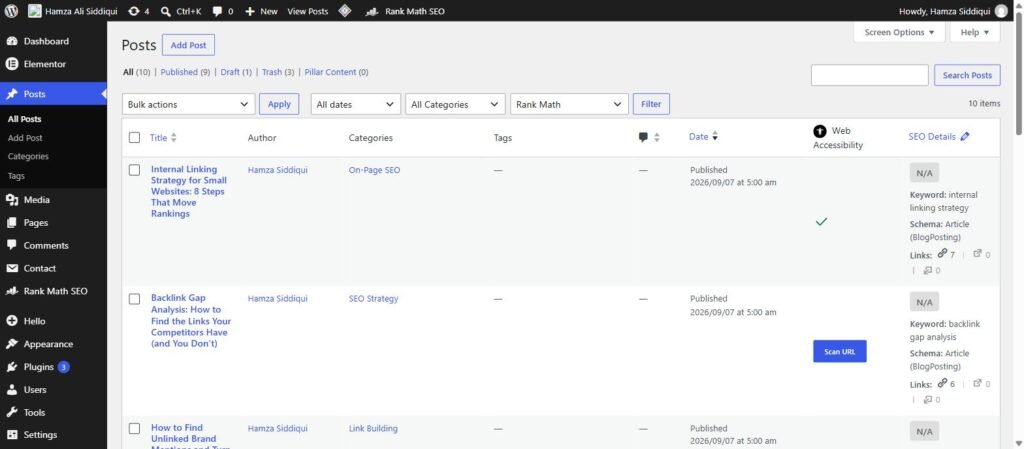Open the Bulk actions dropdown
This screenshot has height=449, width=1024.
[x=188, y=104]
